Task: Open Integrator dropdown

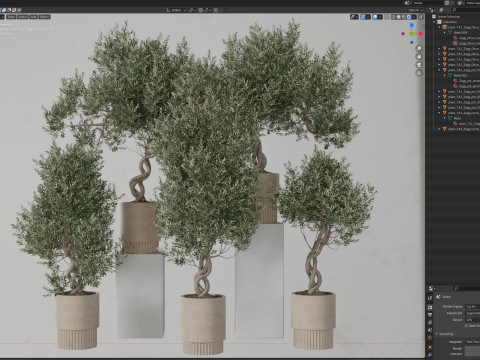Action: point(473,342)
